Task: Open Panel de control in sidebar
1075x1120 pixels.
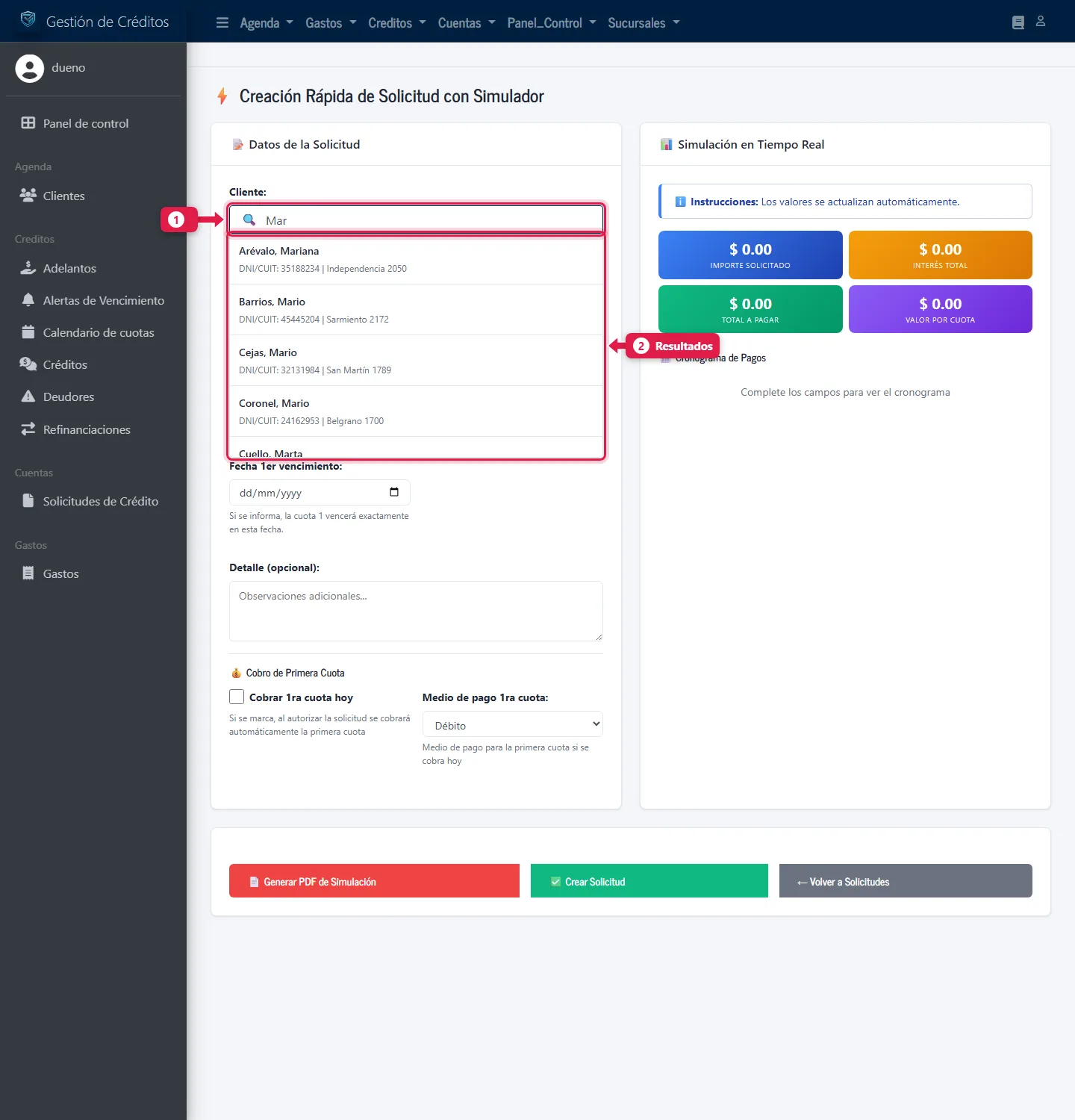Action: (x=93, y=123)
